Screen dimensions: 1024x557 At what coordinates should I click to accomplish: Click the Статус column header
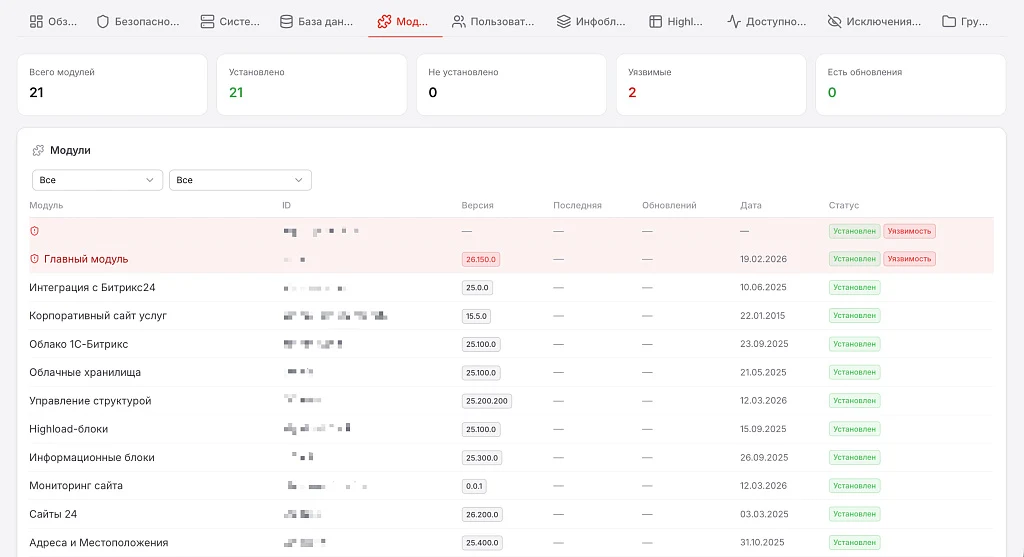pos(844,205)
